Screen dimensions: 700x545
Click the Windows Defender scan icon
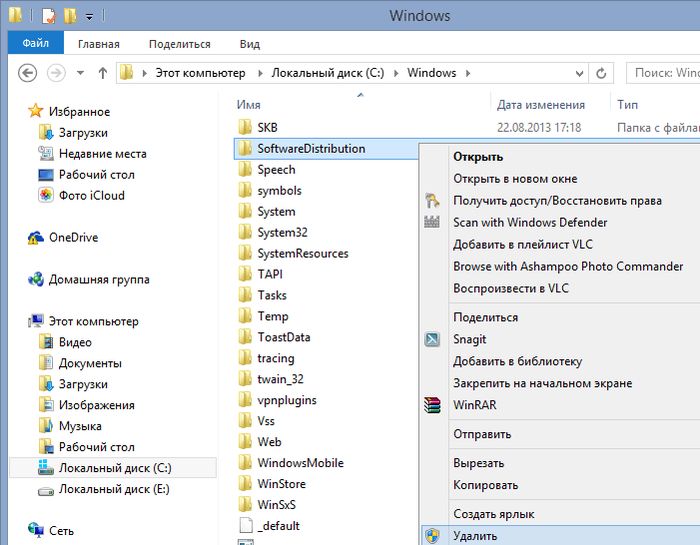pyautogui.click(x=432, y=223)
